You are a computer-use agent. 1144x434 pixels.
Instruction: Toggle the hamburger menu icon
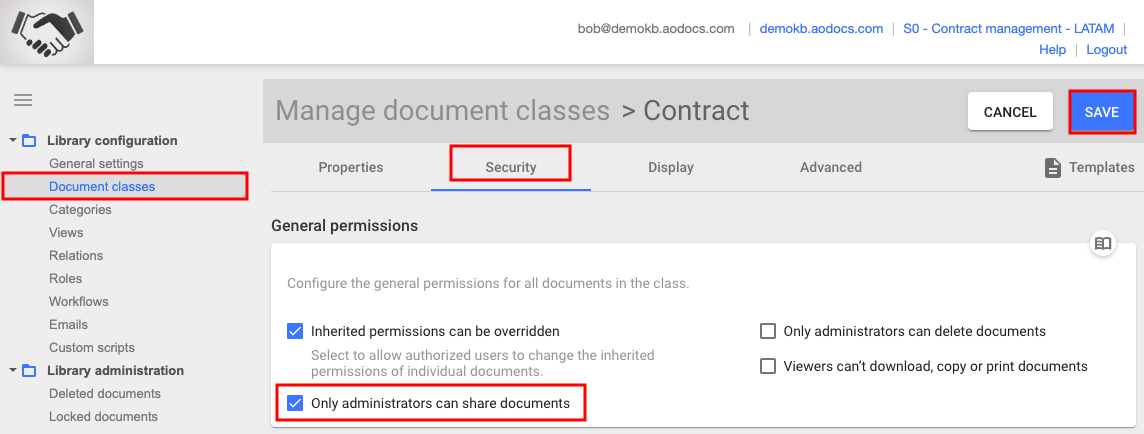pos(23,100)
